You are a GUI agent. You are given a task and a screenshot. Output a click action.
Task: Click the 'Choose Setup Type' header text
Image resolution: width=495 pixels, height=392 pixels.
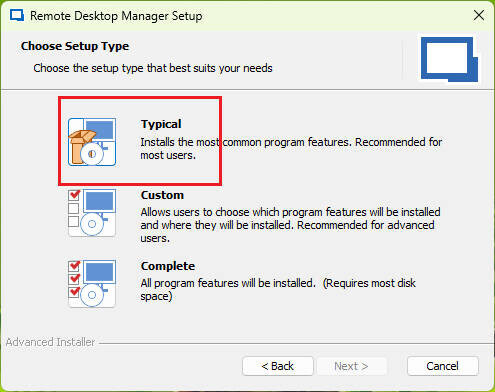(x=75, y=46)
